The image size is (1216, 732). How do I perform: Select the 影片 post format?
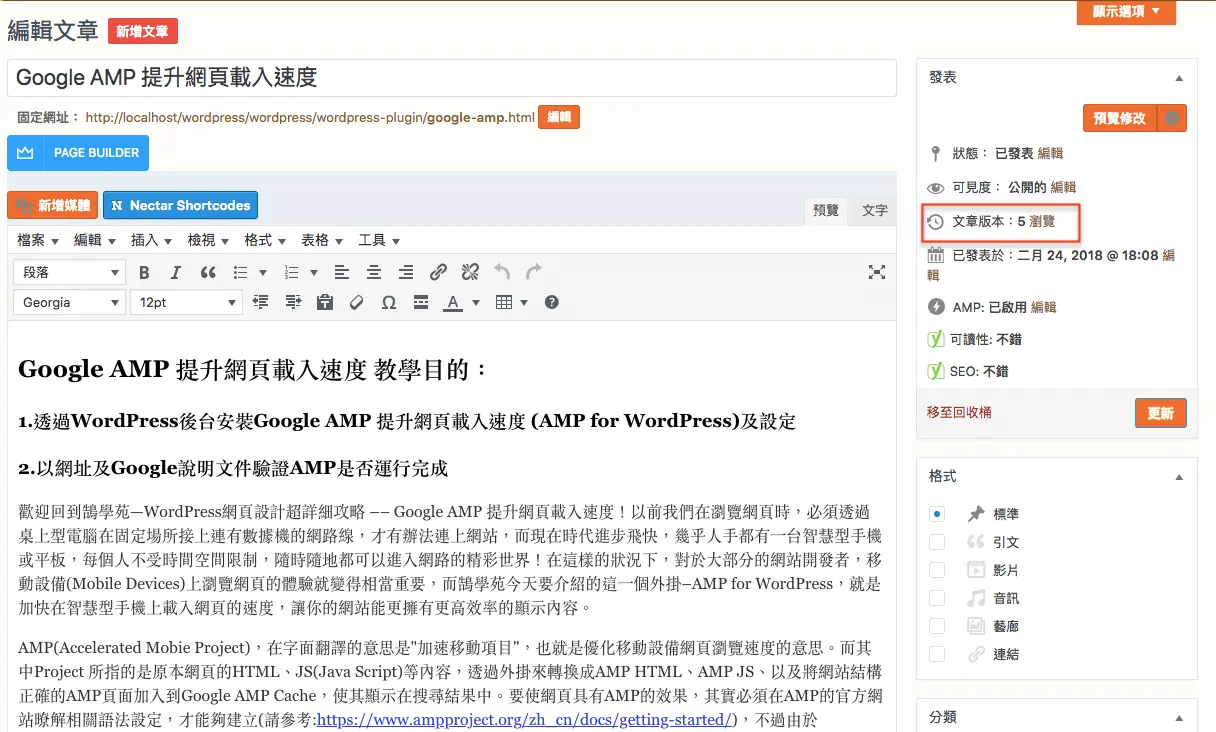(937, 570)
